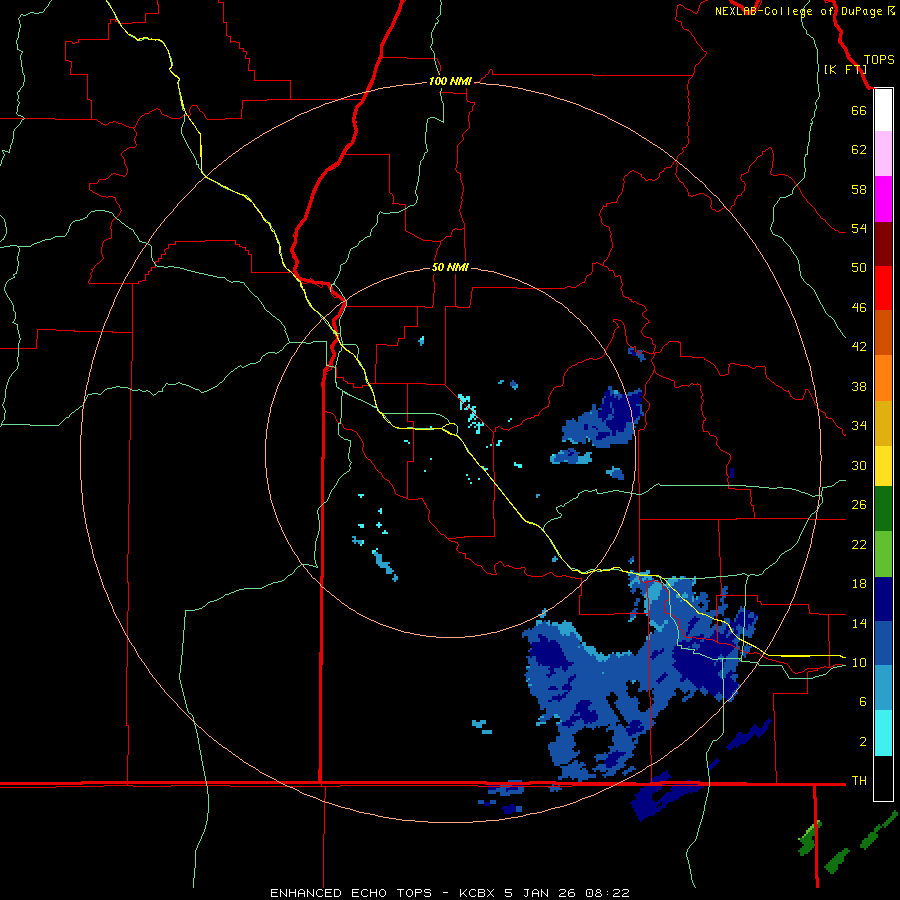Click the black TH threshold swatch
Image resolution: width=900 pixels, height=900 pixels.
(883, 778)
